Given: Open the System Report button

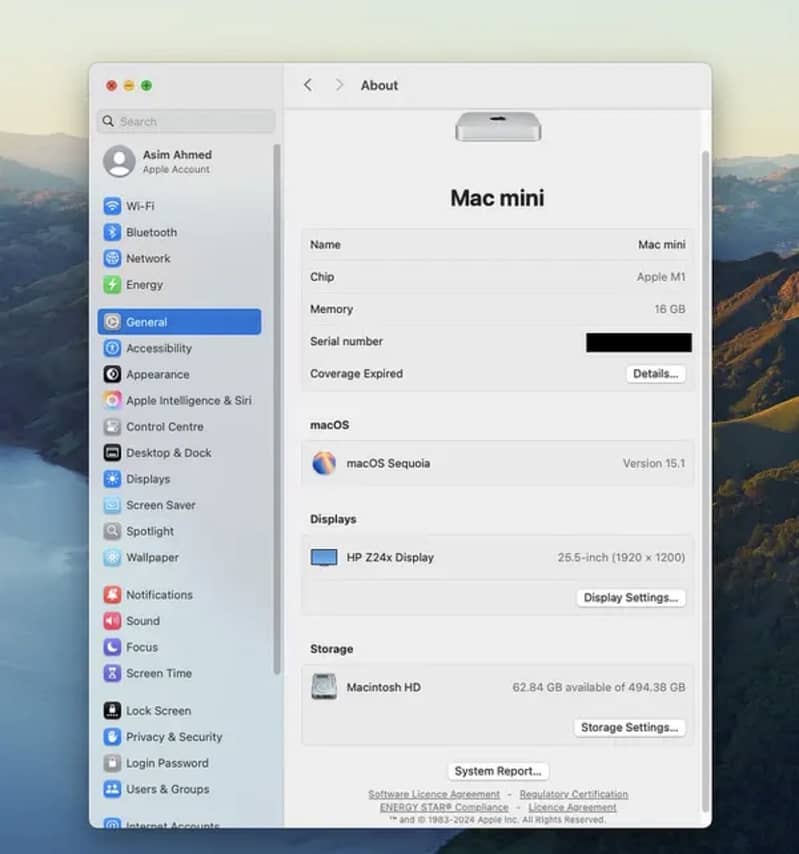Looking at the screenshot, I should tap(498, 771).
